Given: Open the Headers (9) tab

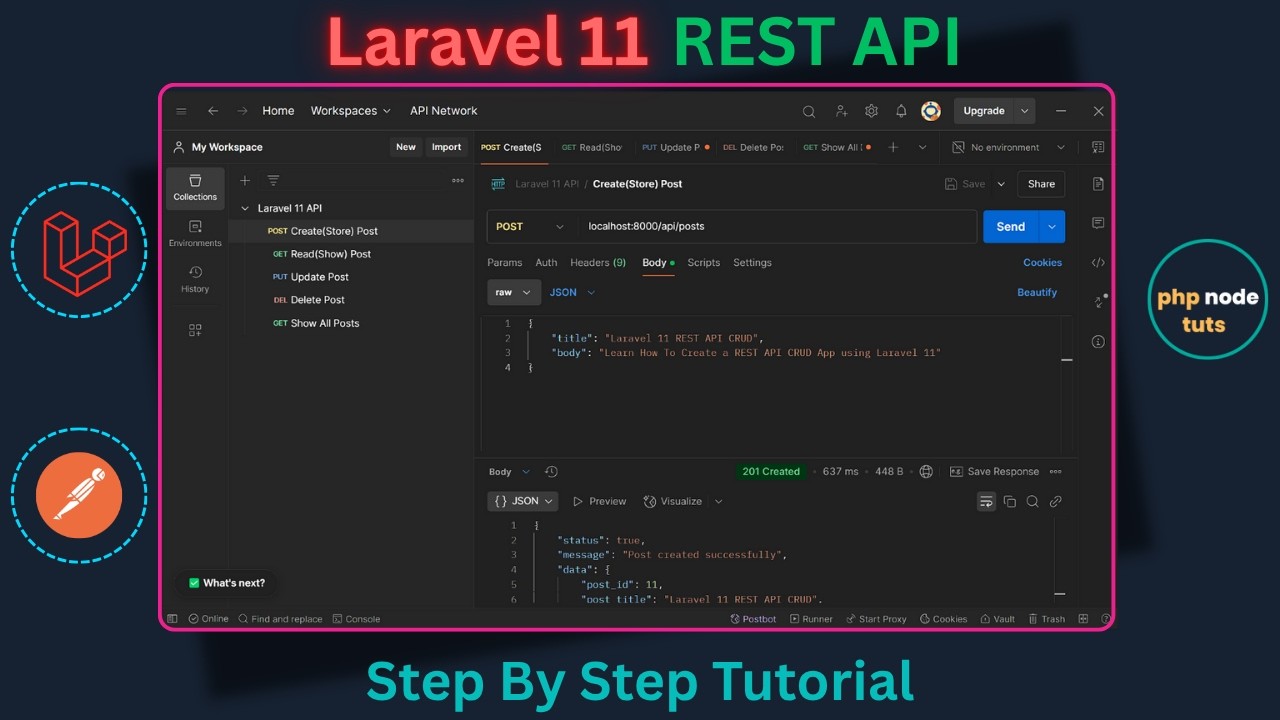Looking at the screenshot, I should (598, 263).
